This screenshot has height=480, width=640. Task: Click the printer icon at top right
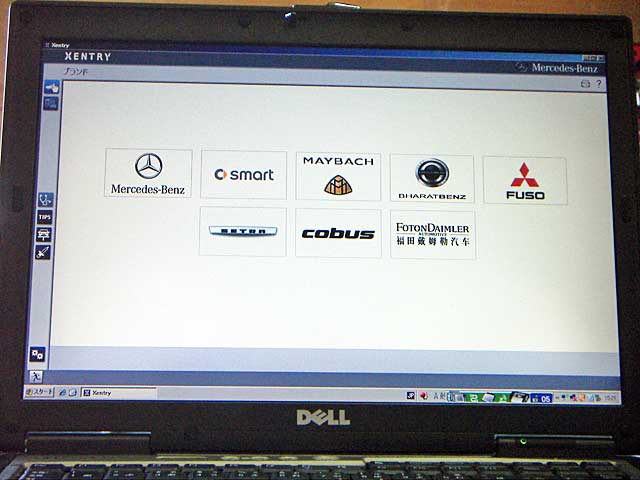click(585, 84)
